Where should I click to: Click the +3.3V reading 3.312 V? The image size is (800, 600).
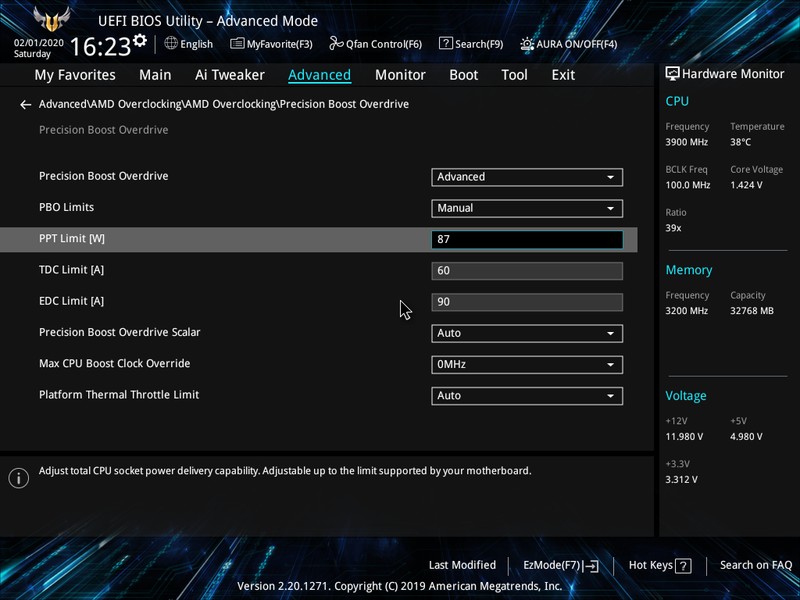(x=681, y=479)
